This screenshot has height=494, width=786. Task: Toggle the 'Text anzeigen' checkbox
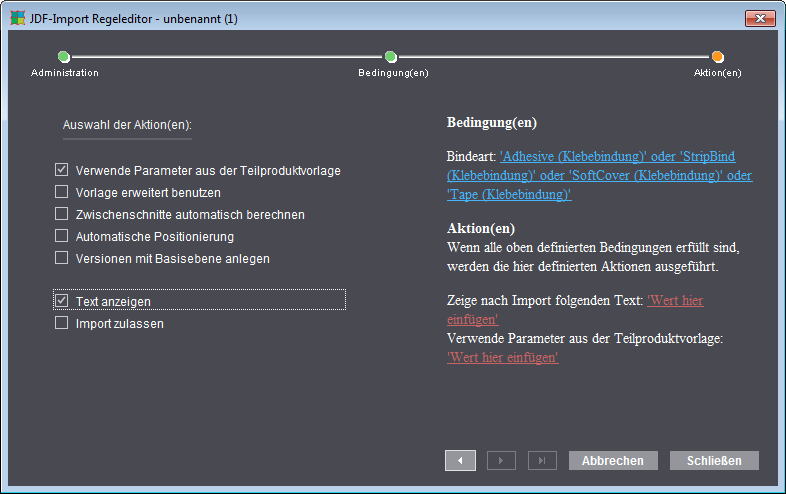(x=62, y=301)
